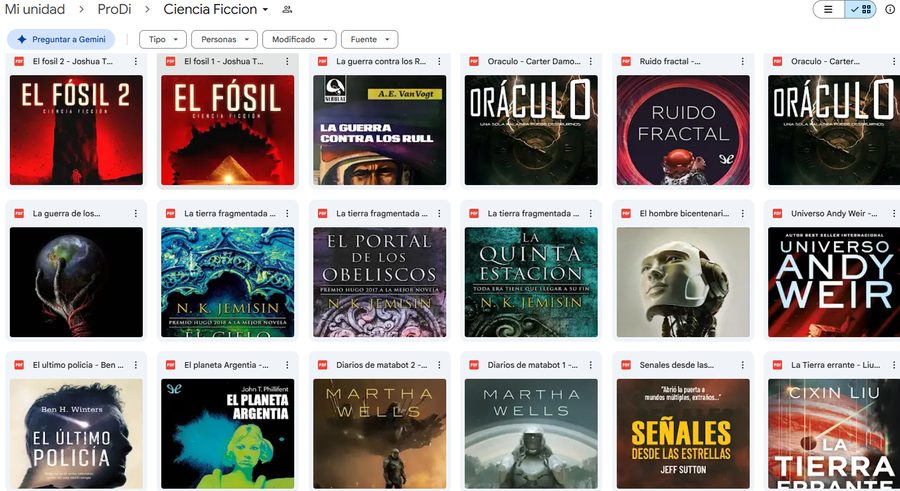Open three-dot menu for first Oraculo - Carter Damo file

[591, 61]
